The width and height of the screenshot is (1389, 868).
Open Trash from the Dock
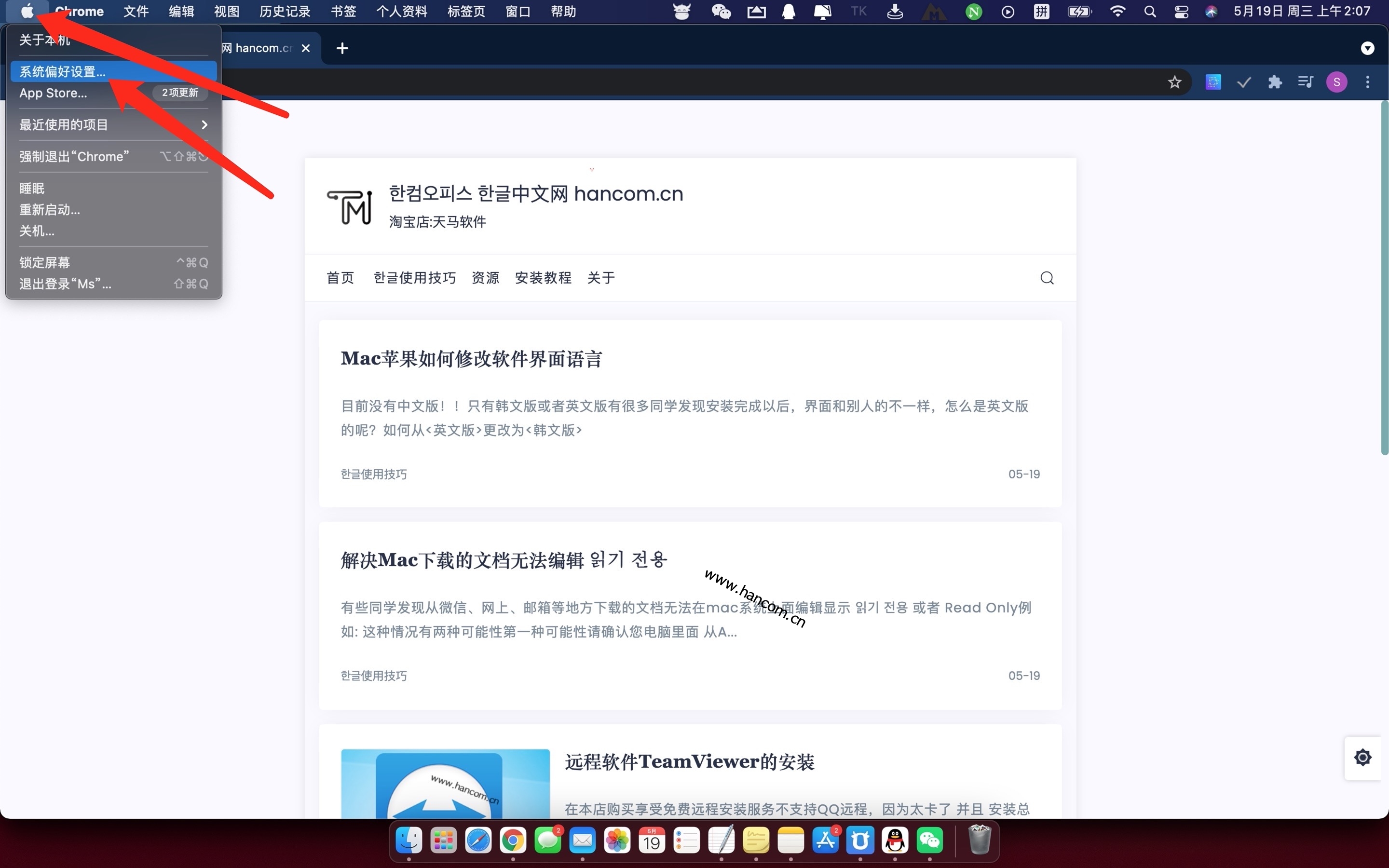[980, 841]
